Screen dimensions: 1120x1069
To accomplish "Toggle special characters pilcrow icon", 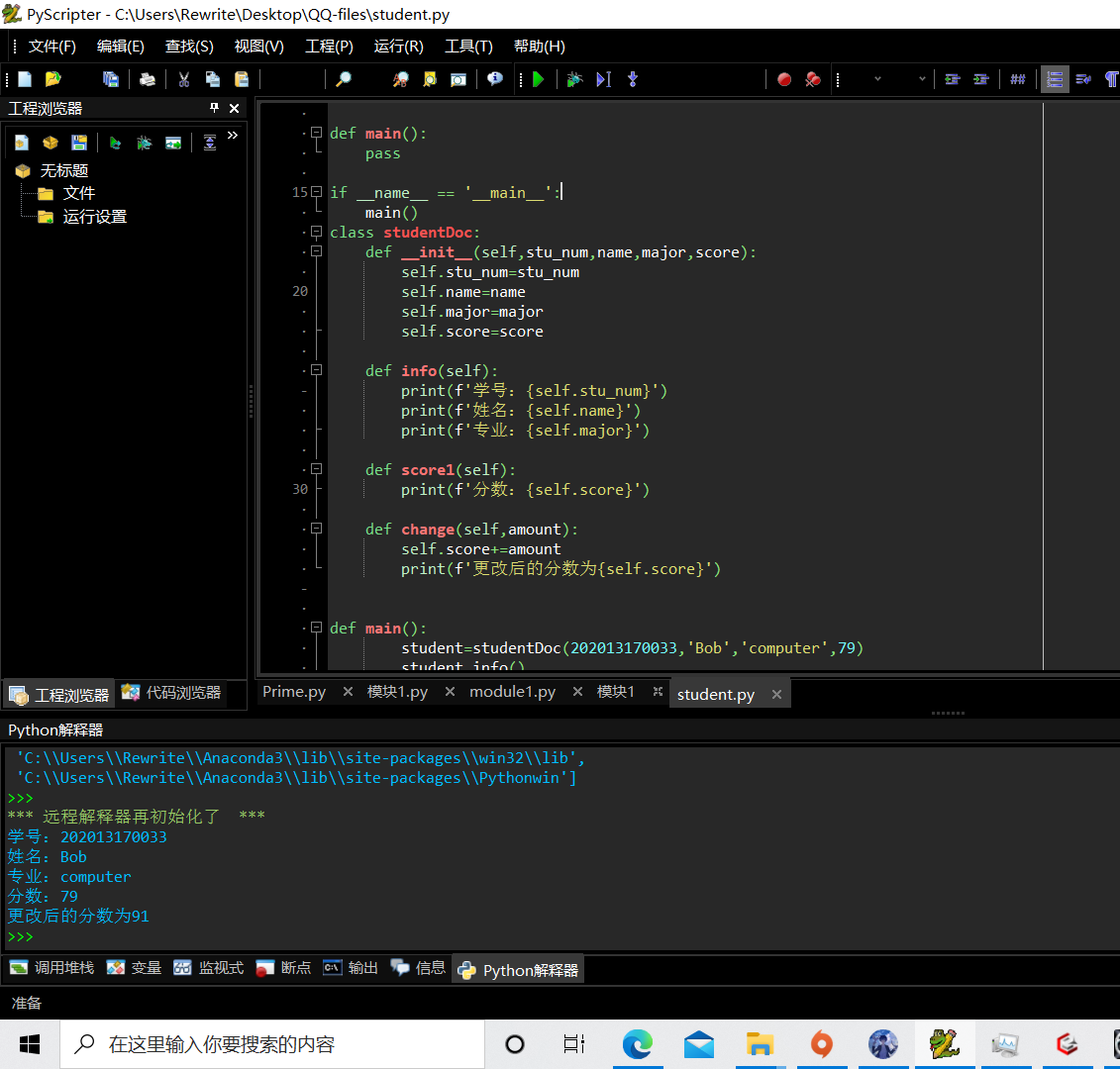I will click(x=1111, y=79).
